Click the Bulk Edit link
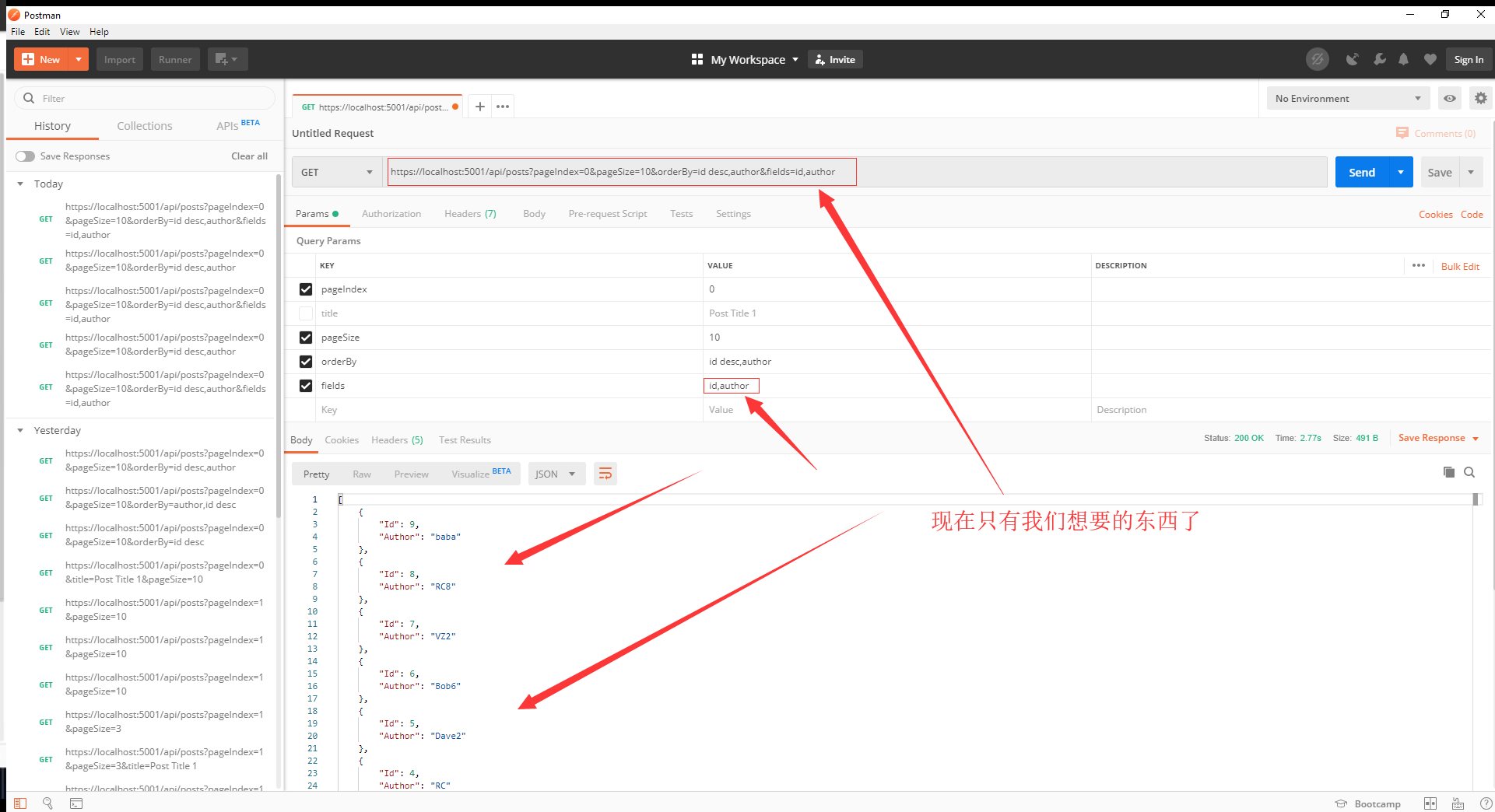Screen dimensions: 1495x812 1460,266
